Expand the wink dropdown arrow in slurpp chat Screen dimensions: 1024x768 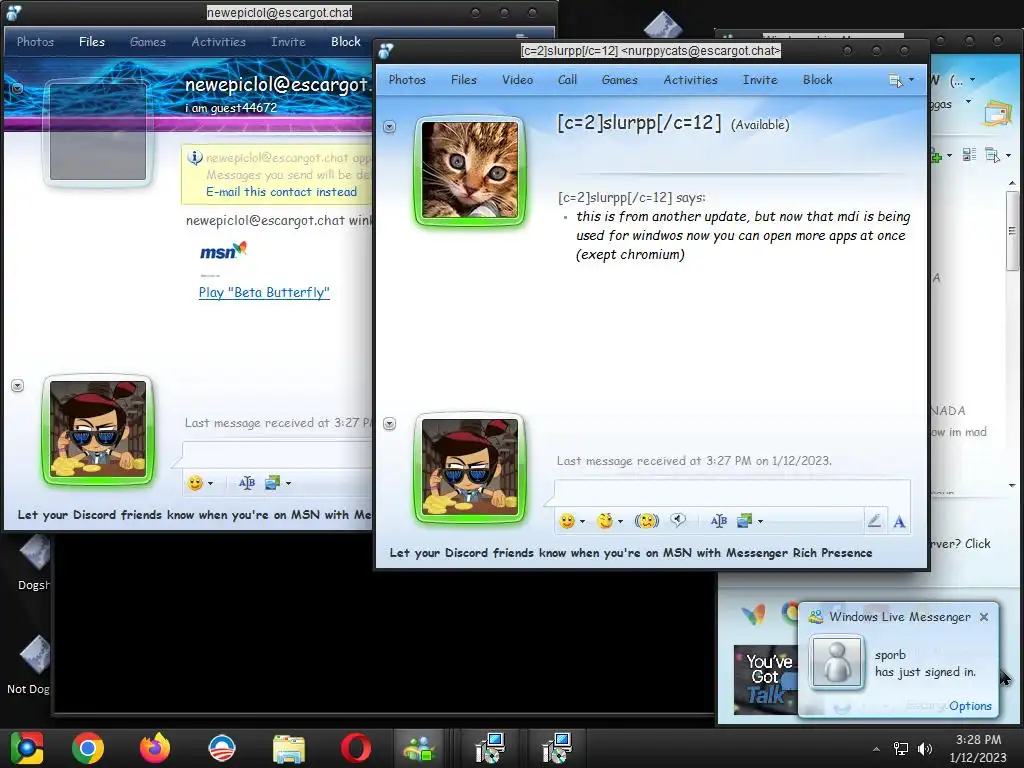(x=620, y=522)
